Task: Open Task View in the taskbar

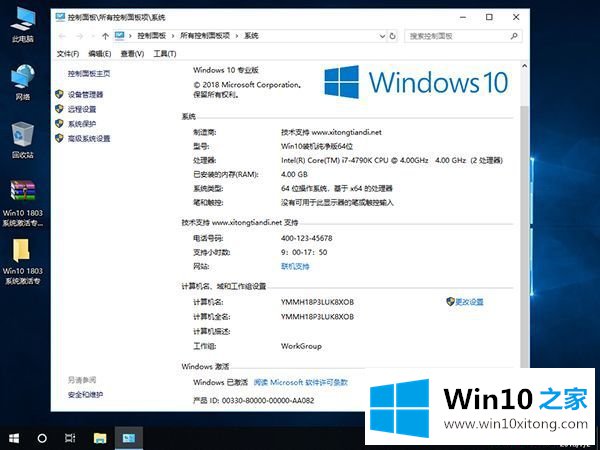Action: pos(70,438)
